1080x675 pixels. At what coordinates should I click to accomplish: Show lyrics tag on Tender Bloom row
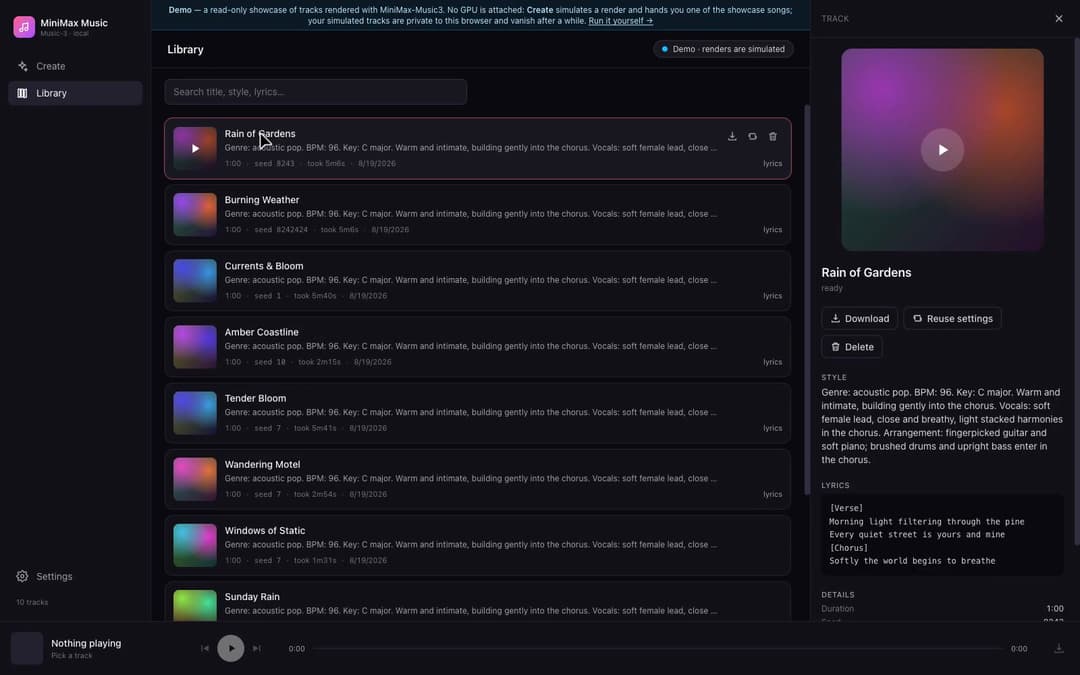coord(772,428)
